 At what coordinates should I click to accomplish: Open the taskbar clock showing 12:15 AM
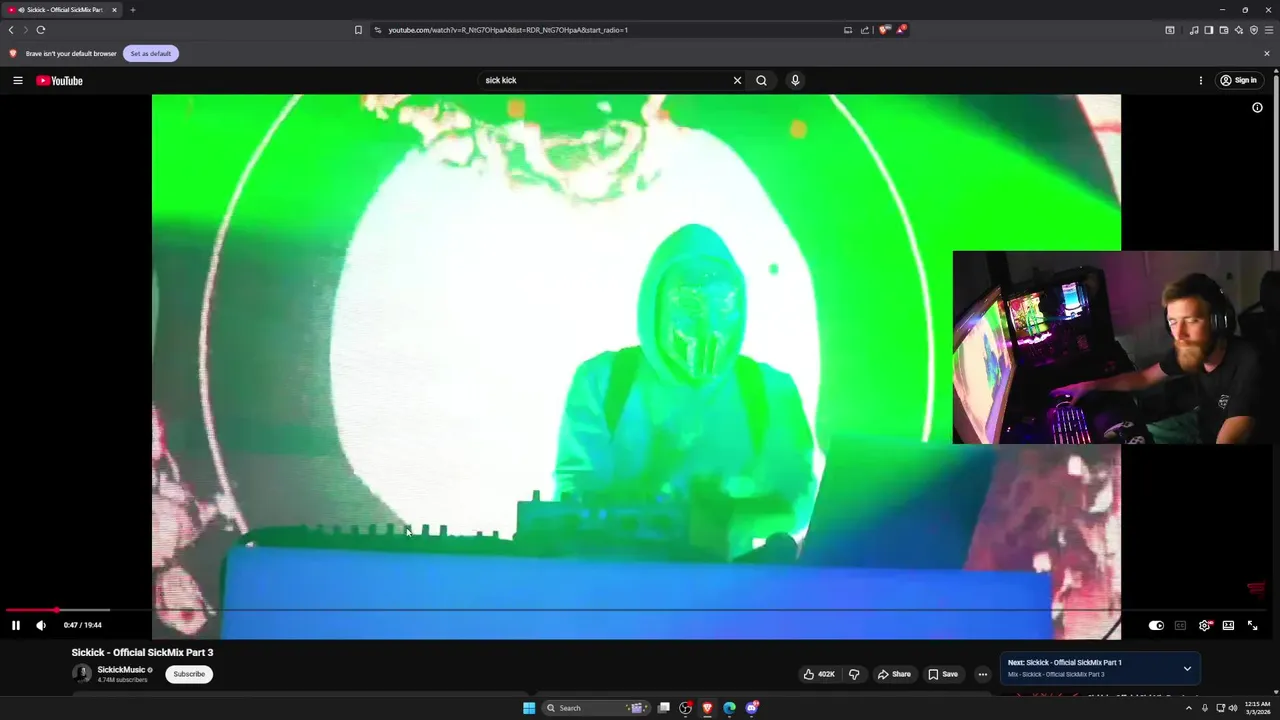(x=1257, y=708)
